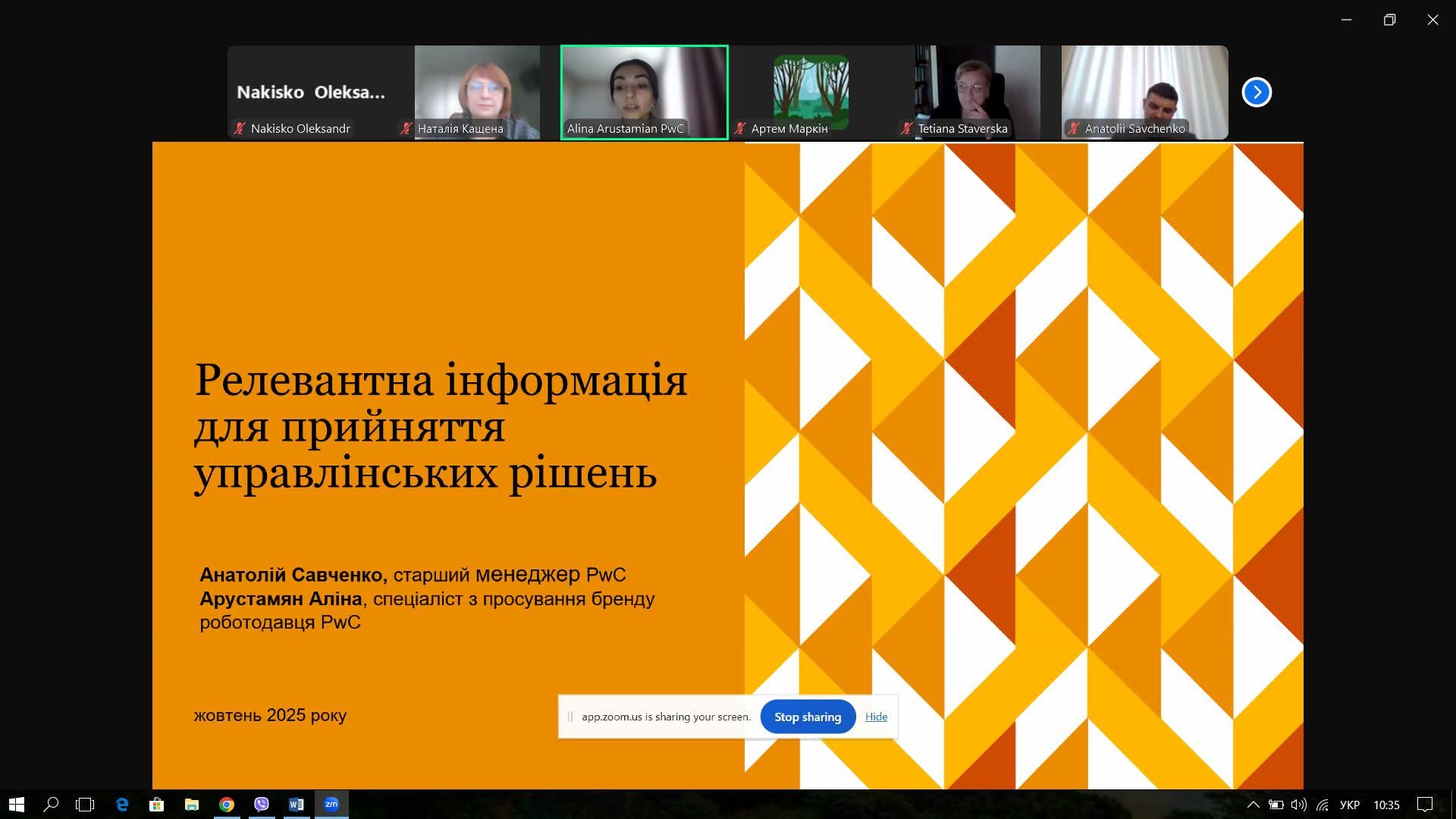Open File Explorer from the taskbar
The width and height of the screenshot is (1456, 819).
tap(192, 805)
